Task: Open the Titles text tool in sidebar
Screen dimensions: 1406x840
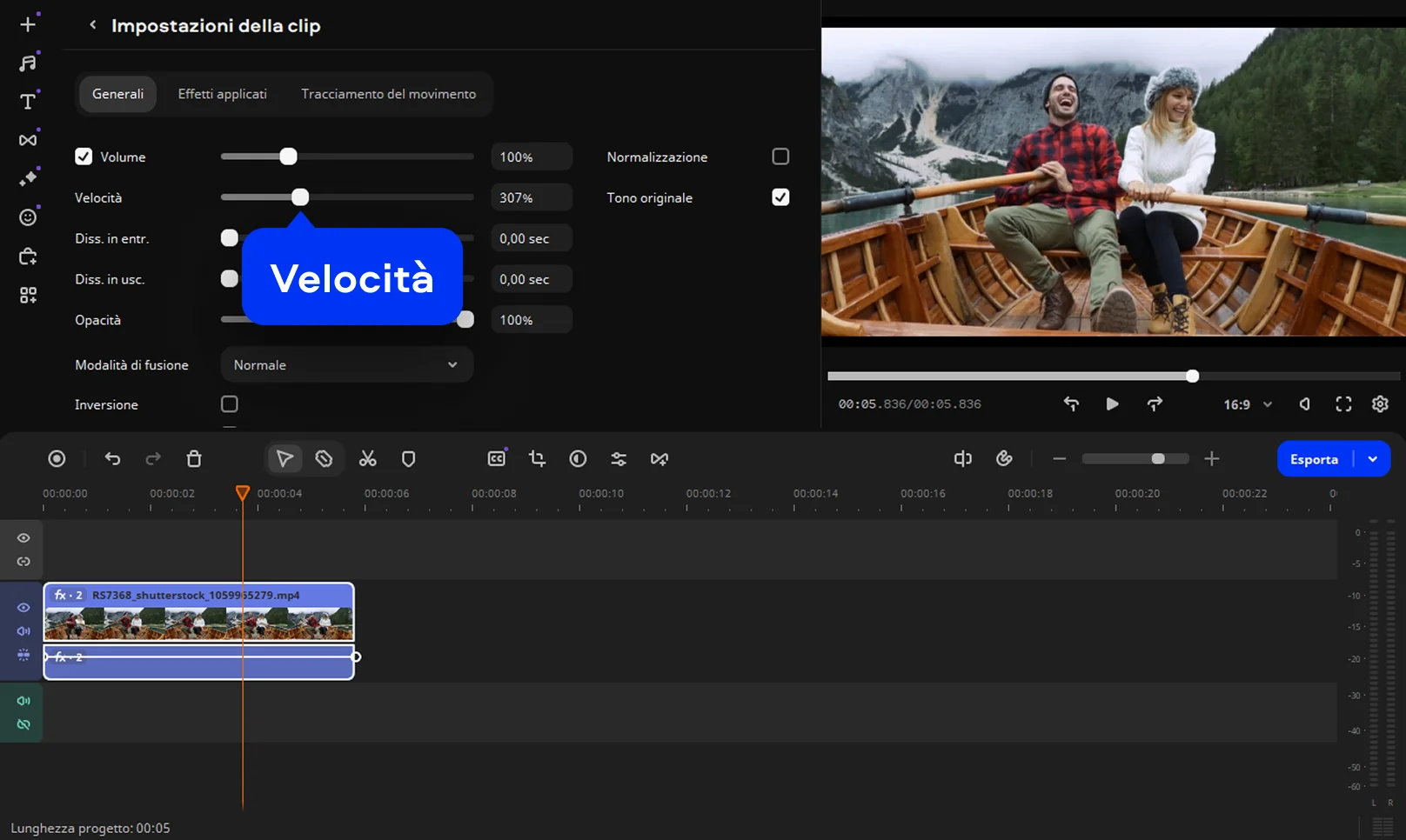Action: pos(28,102)
